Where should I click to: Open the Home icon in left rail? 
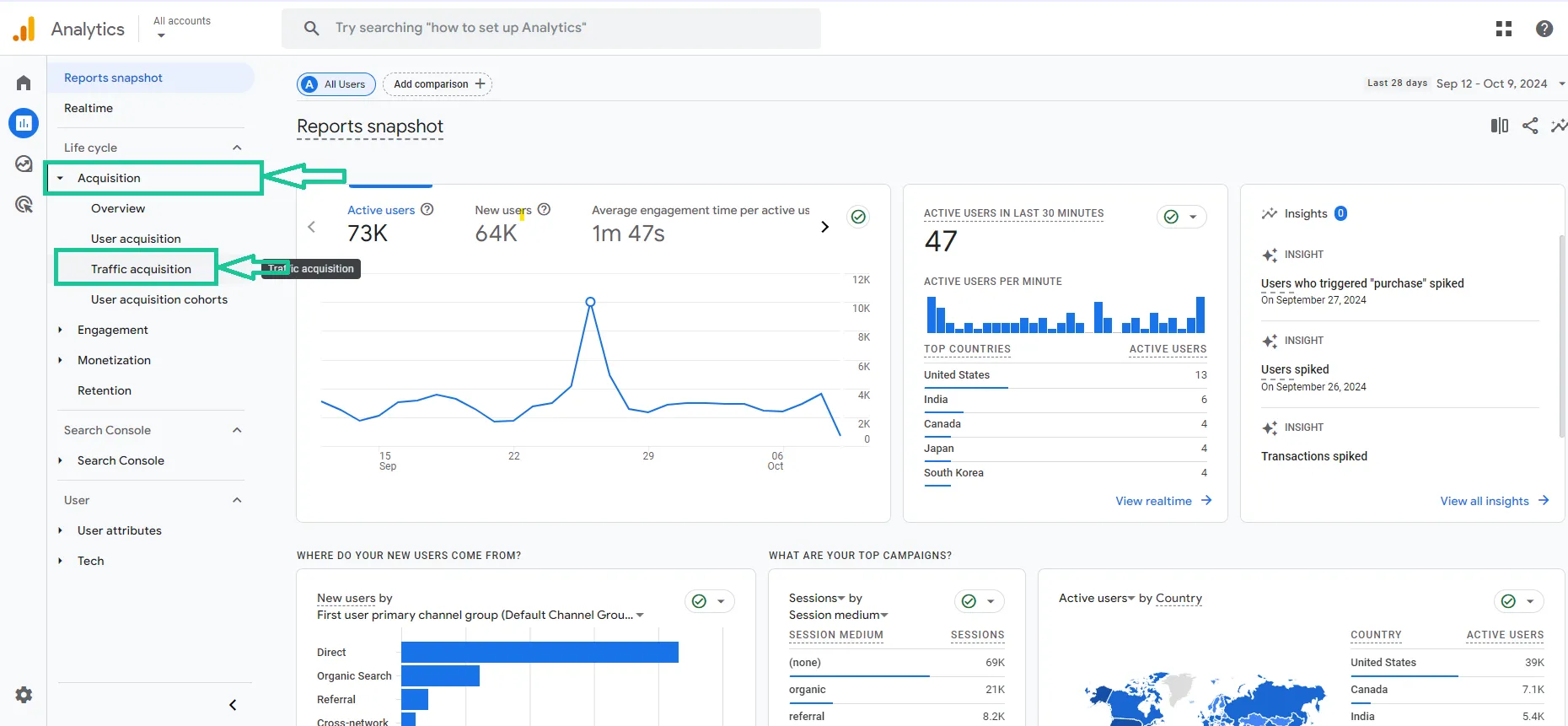pyautogui.click(x=24, y=83)
